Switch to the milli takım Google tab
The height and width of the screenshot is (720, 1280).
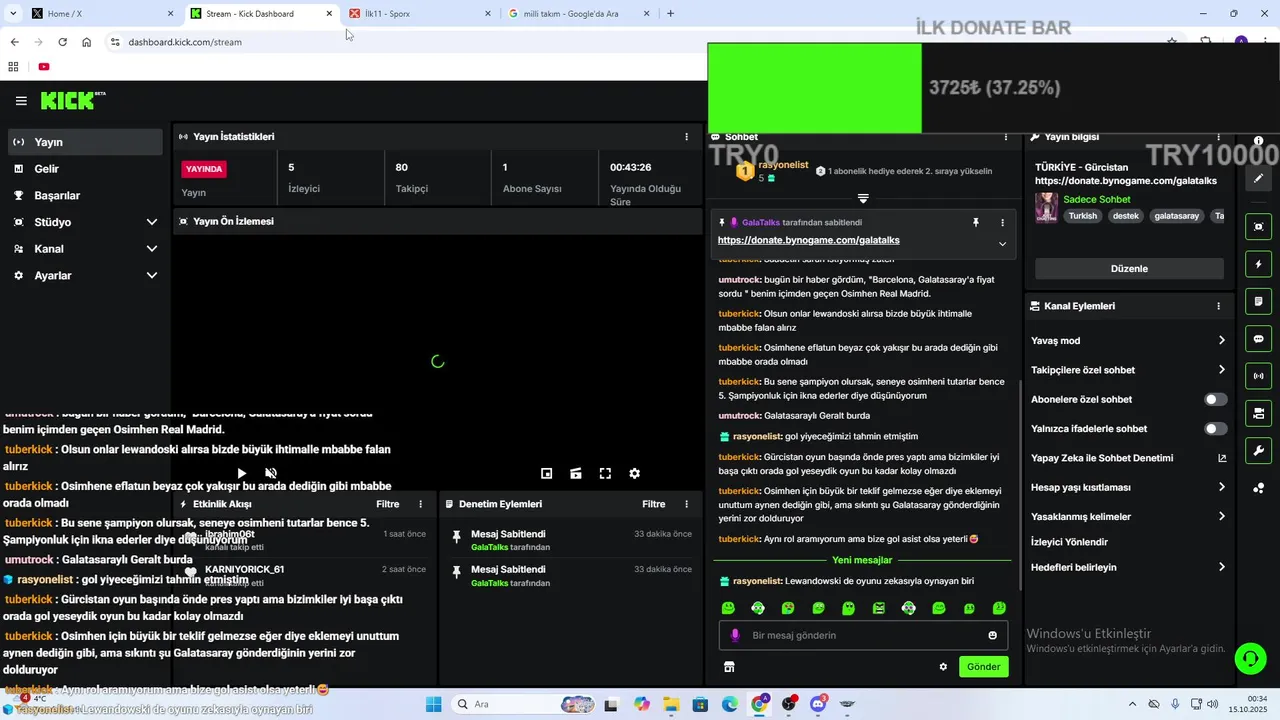[580, 14]
